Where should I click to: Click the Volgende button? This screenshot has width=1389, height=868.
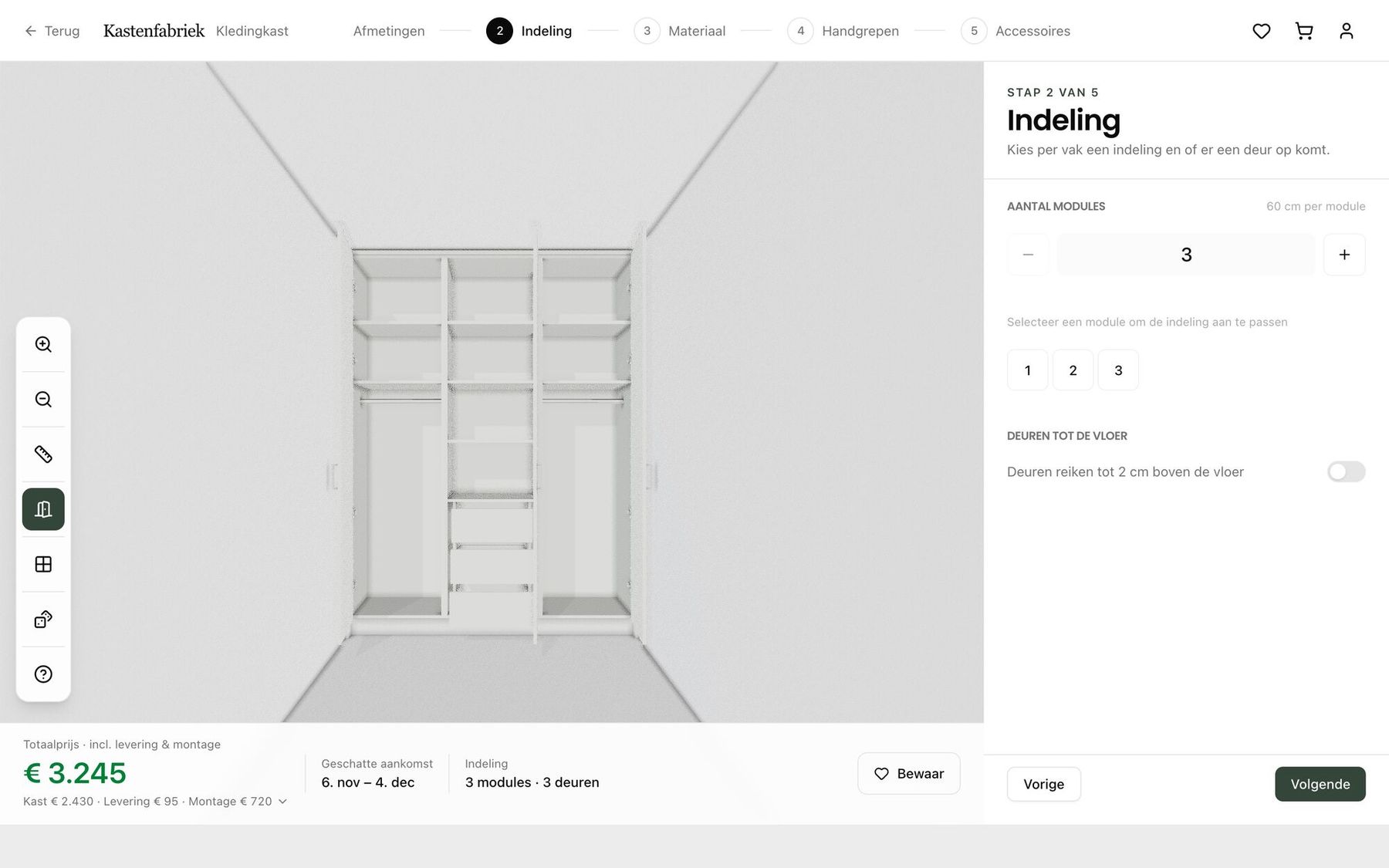tap(1320, 784)
